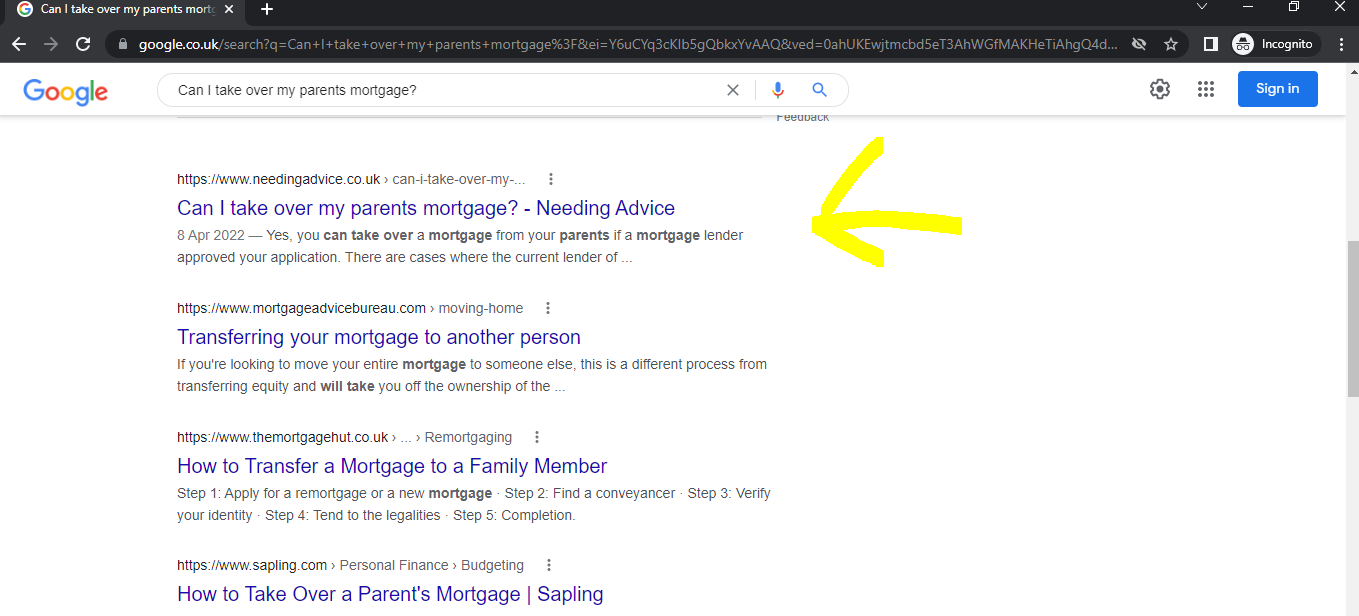Expand tab search chevron in title bar

click(1202, 8)
